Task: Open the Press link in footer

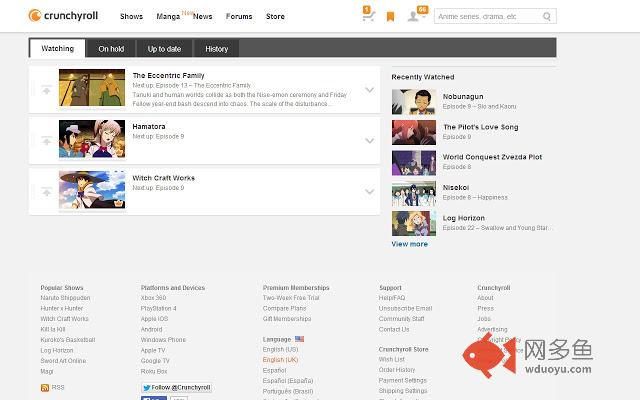Action: [x=486, y=309]
